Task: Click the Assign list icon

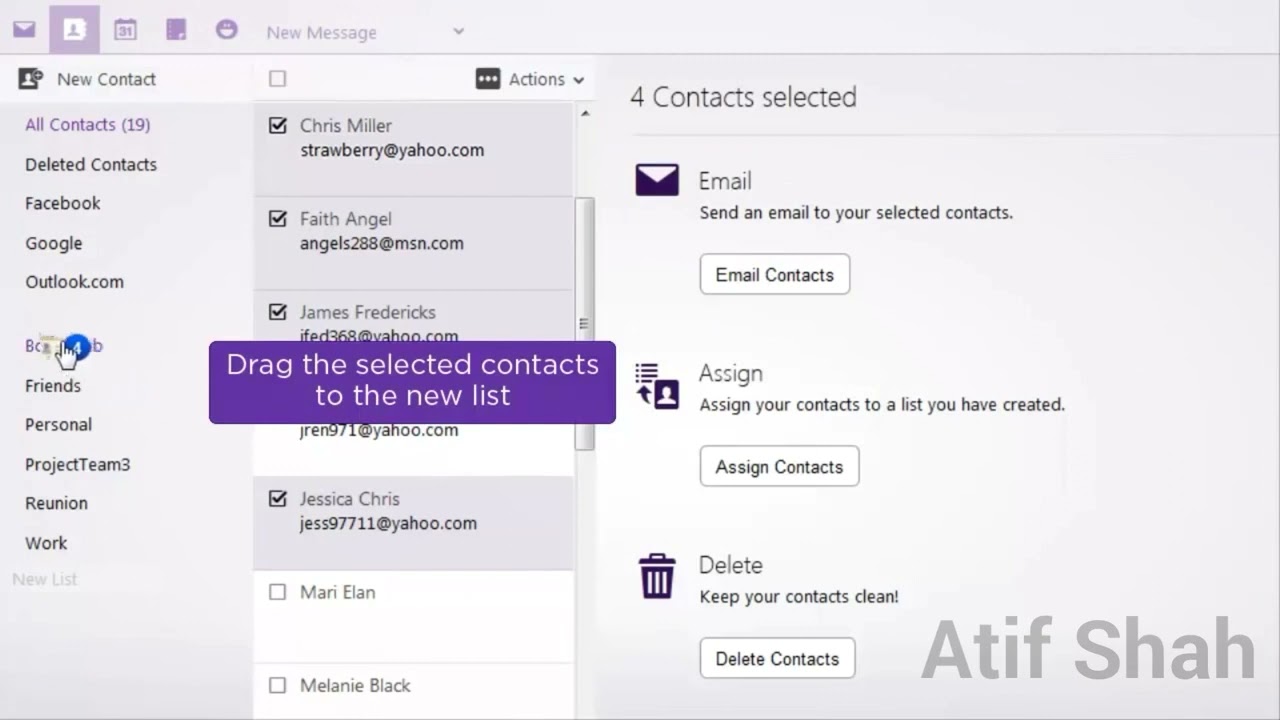Action: [x=657, y=386]
